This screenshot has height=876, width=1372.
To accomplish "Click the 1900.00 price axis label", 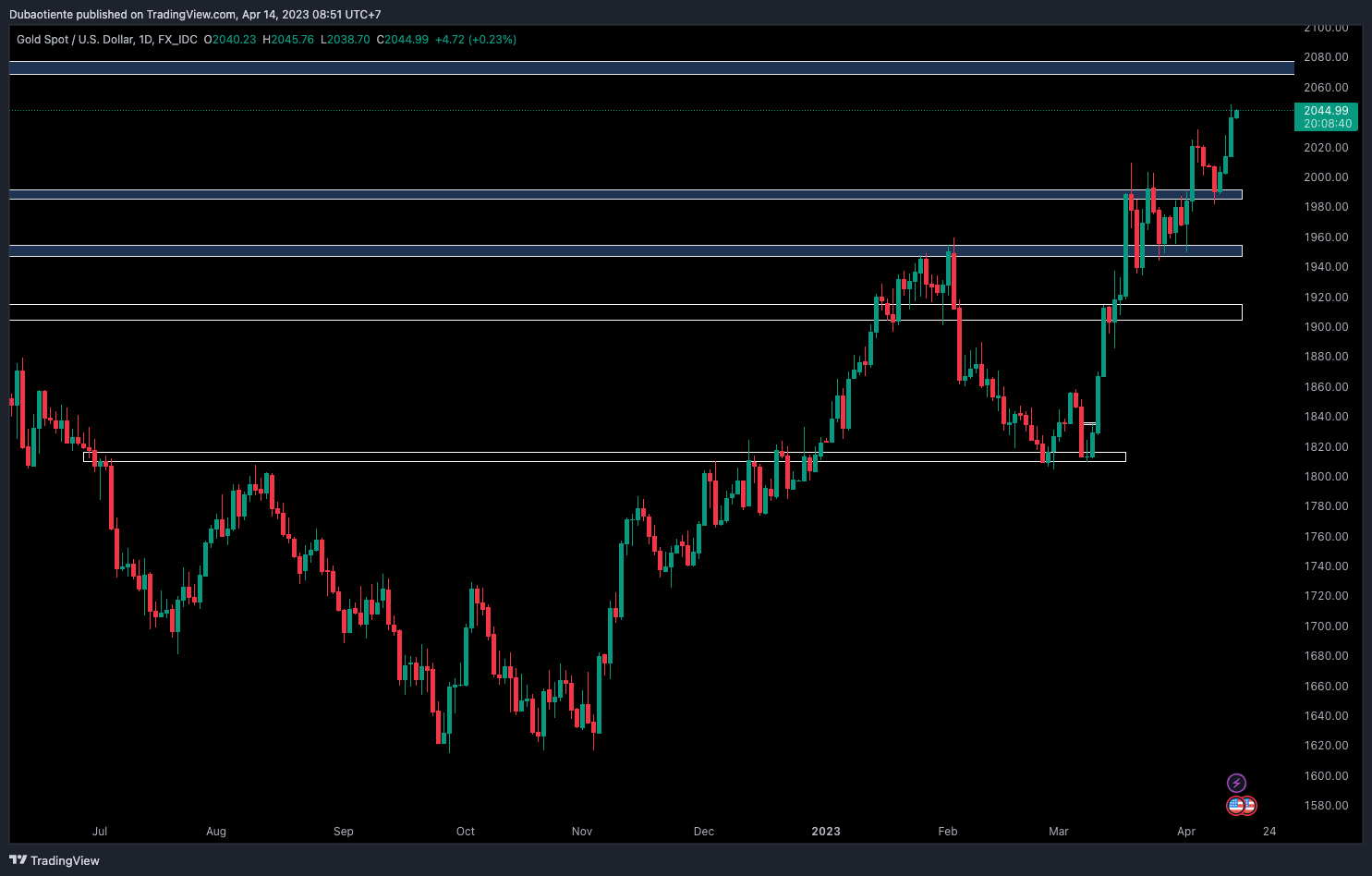I will (1326, 327).
